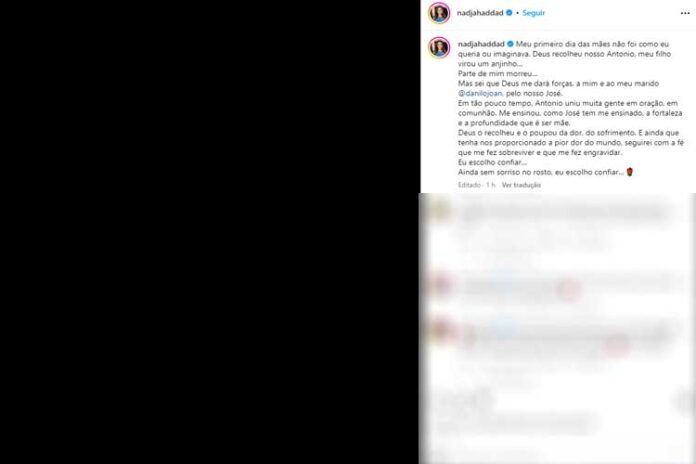Click the Editado 1 h timestamp
696x464 pixels.
tap(477, 185)
